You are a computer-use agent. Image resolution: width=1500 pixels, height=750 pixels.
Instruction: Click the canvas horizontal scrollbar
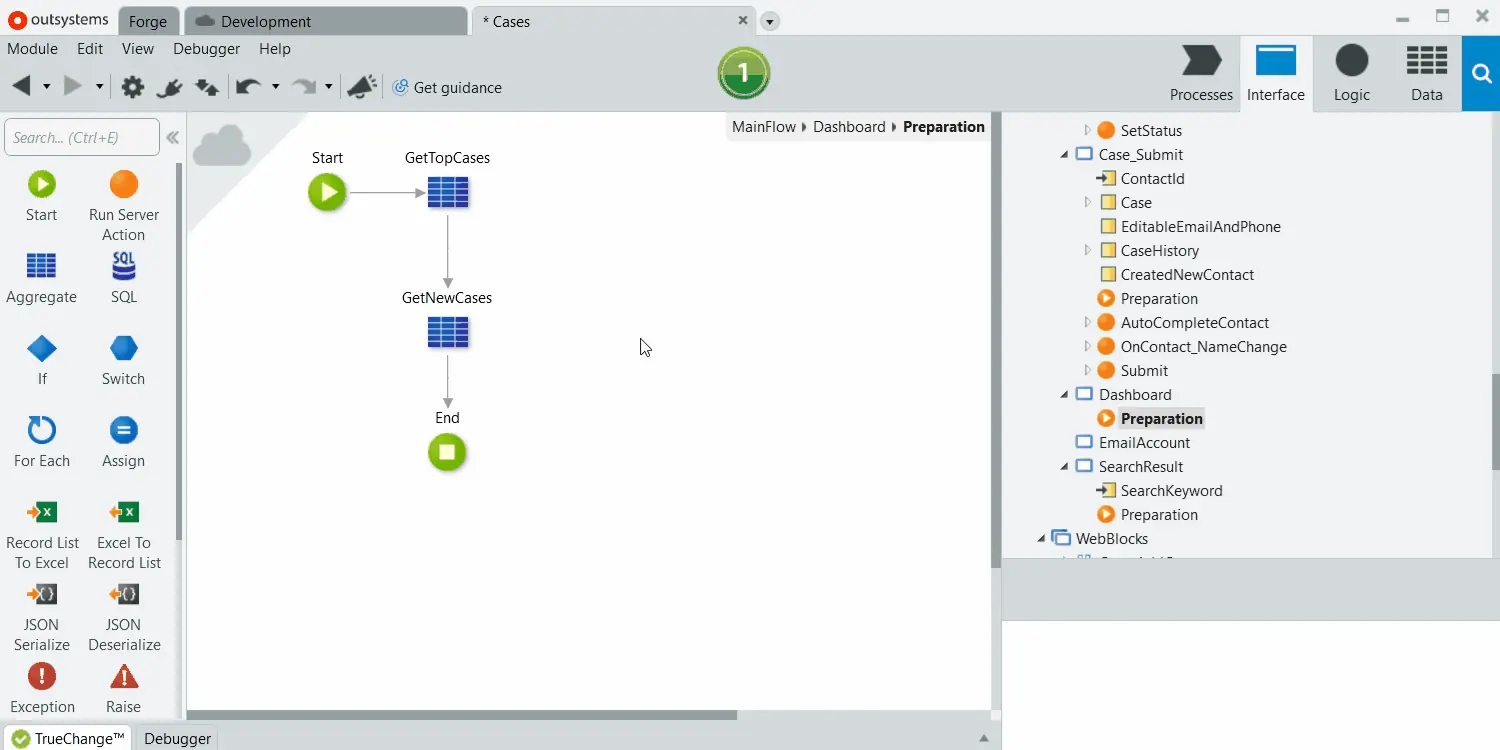pos(462,715)
